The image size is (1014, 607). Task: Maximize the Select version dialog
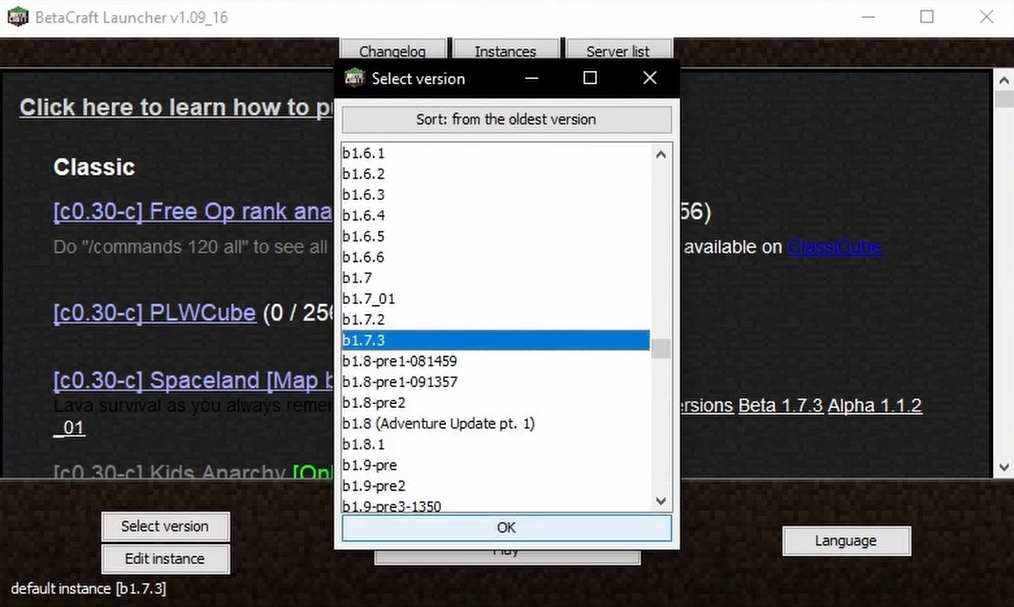pos(590,78)
